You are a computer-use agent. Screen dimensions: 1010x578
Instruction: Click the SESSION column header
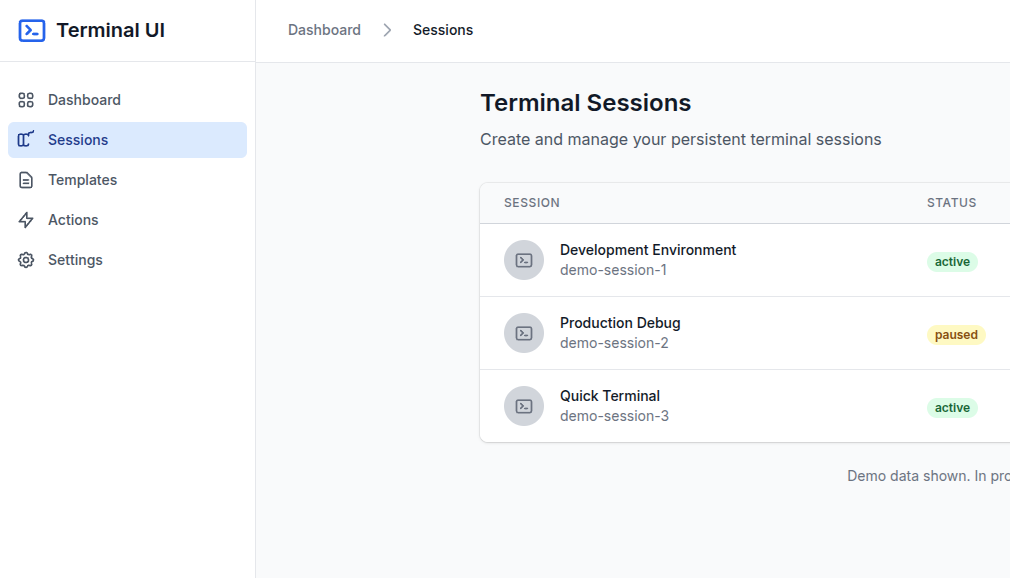(x=531, y=203)
